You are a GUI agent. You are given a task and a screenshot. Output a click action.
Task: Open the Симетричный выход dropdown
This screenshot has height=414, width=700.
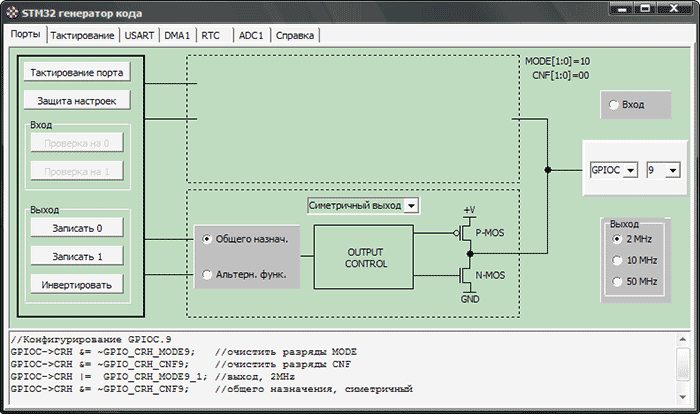coord(411,206)
